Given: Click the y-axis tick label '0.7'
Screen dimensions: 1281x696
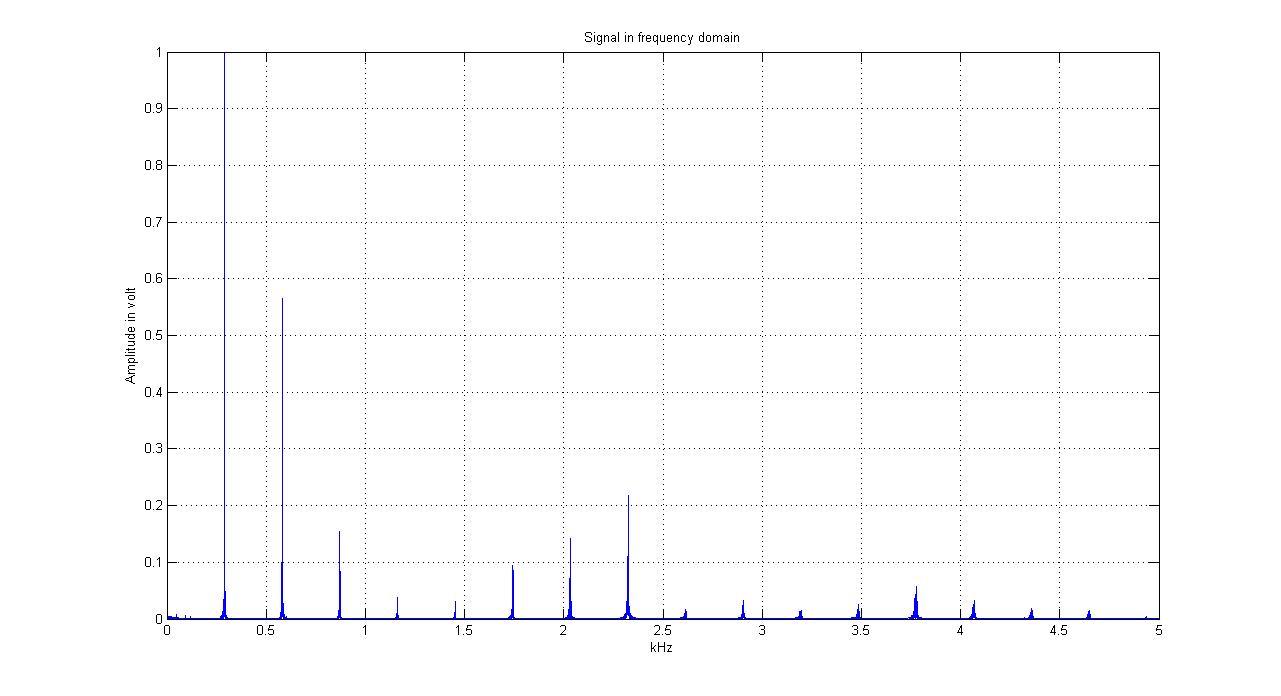Looking at the screenshot, I should (x=152, y=222).
